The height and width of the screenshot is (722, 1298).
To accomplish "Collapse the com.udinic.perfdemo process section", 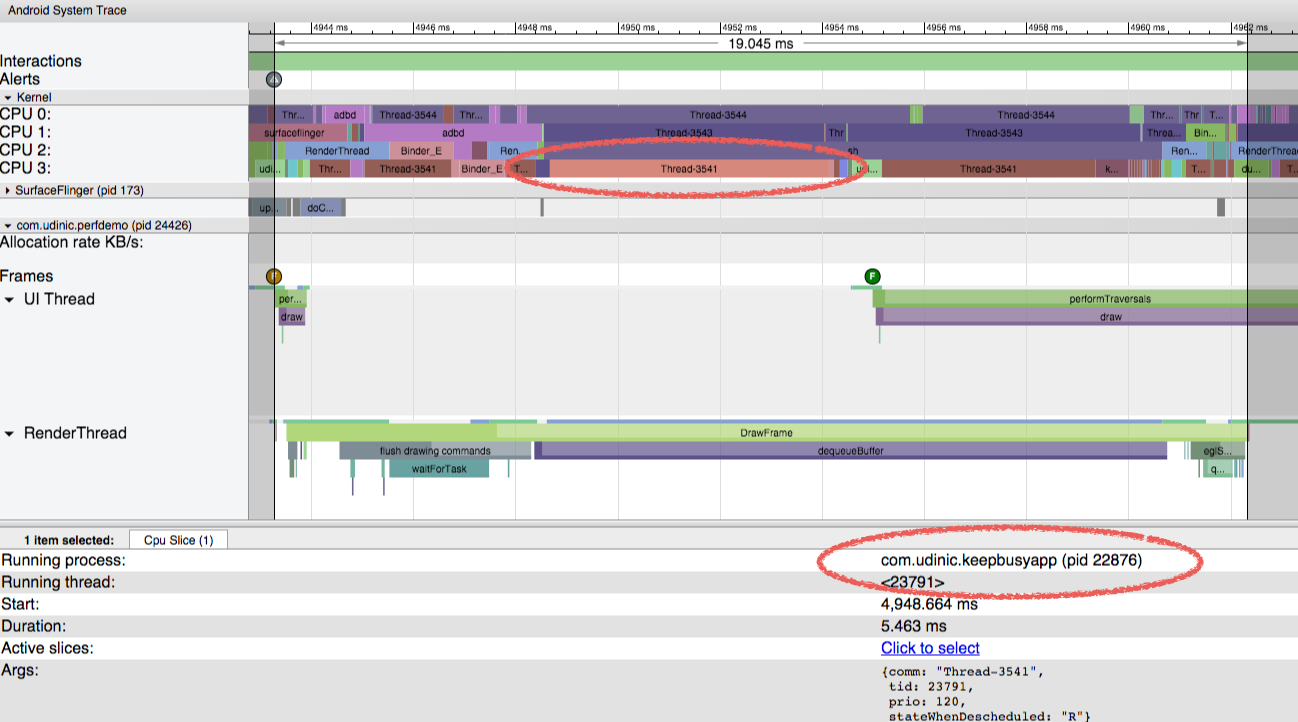I will pyautogui.click(x=8, y=226).
